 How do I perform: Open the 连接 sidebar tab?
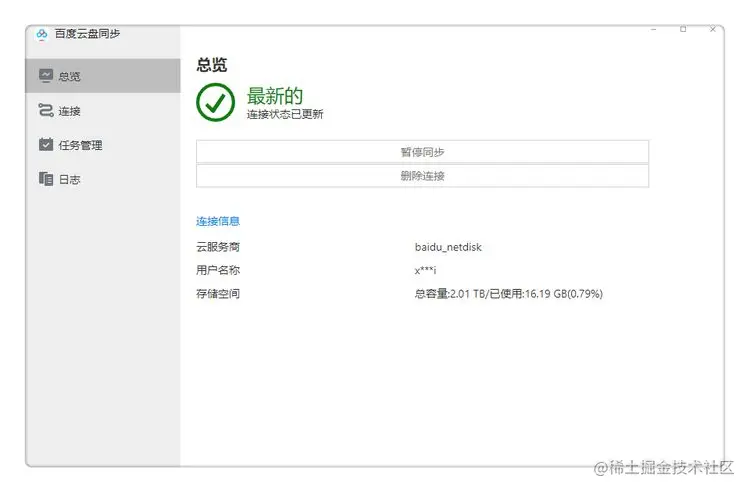[x=103, y=110]
